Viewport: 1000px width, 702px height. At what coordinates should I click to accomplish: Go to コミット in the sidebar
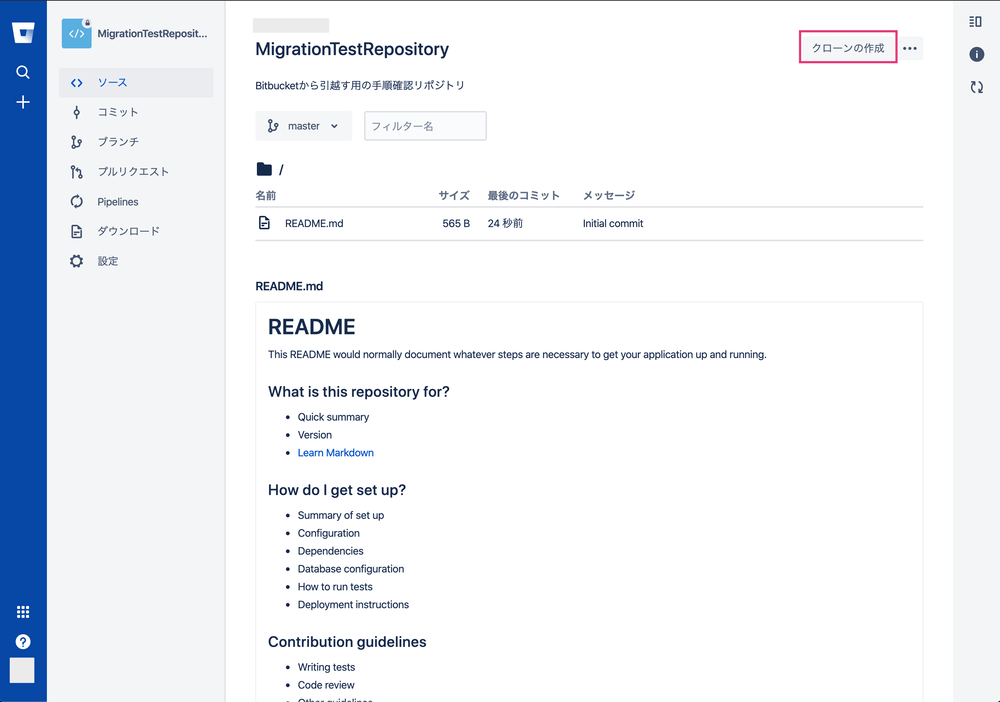pyautogui.click(x=118, y=112)
